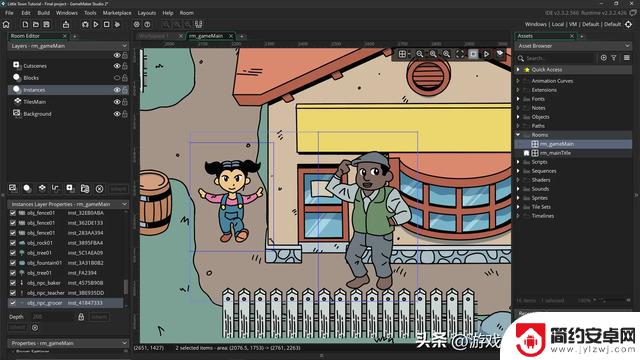Collapse Properties - rm_gameMain panel
Screen dimensions: 640x360
point(124,343)
